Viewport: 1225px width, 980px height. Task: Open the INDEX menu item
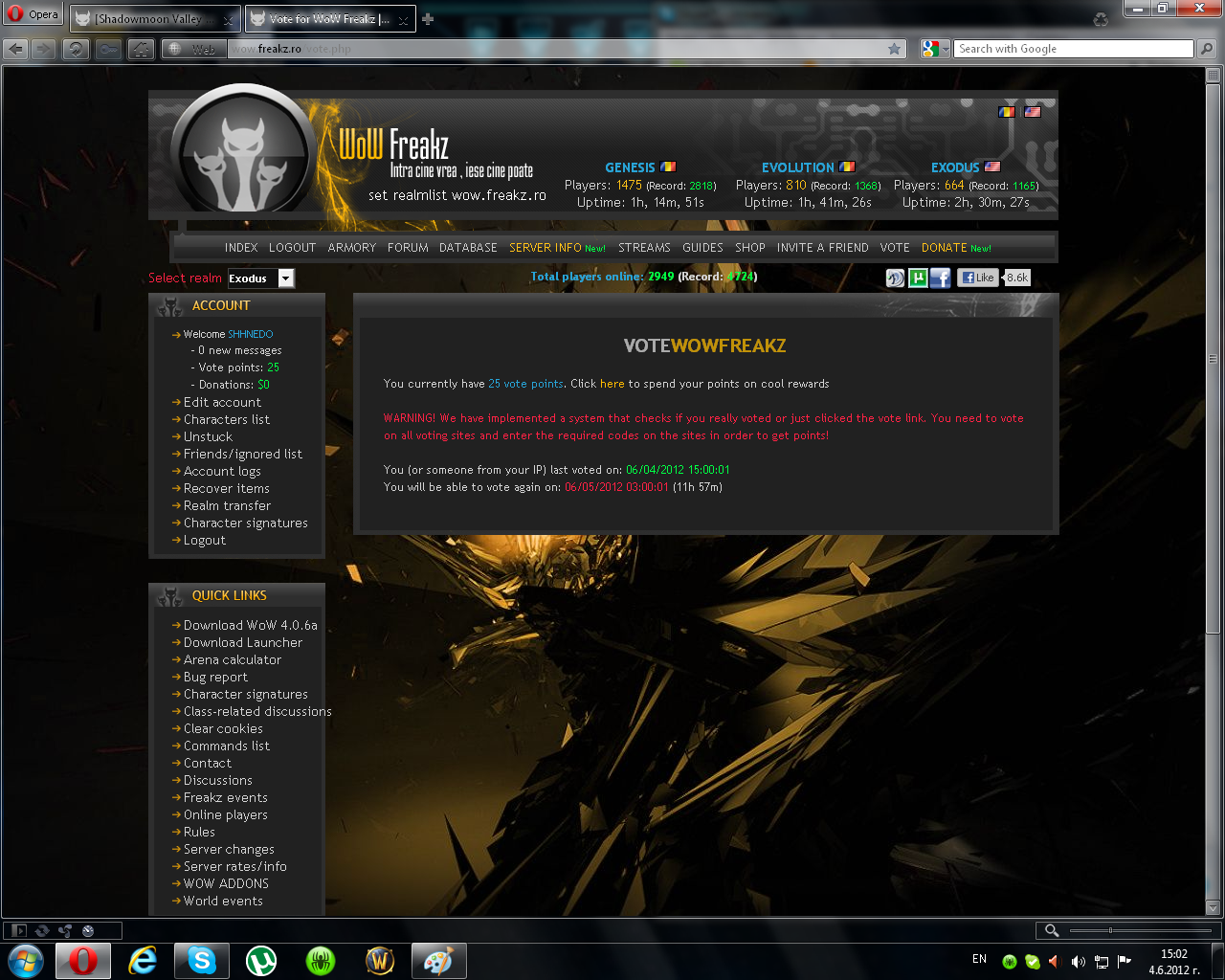pyautogui.click(x=241, y=248)
